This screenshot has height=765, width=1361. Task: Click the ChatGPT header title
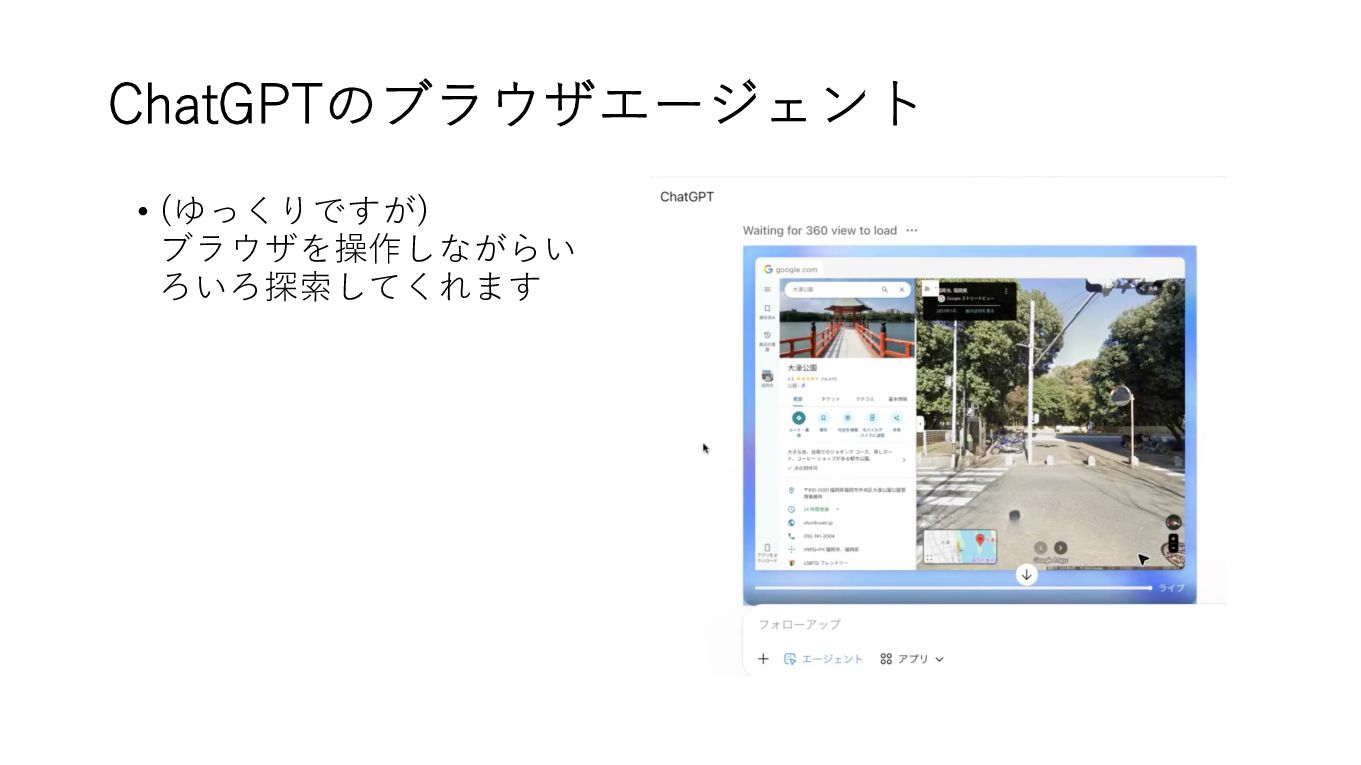(687, 197)
